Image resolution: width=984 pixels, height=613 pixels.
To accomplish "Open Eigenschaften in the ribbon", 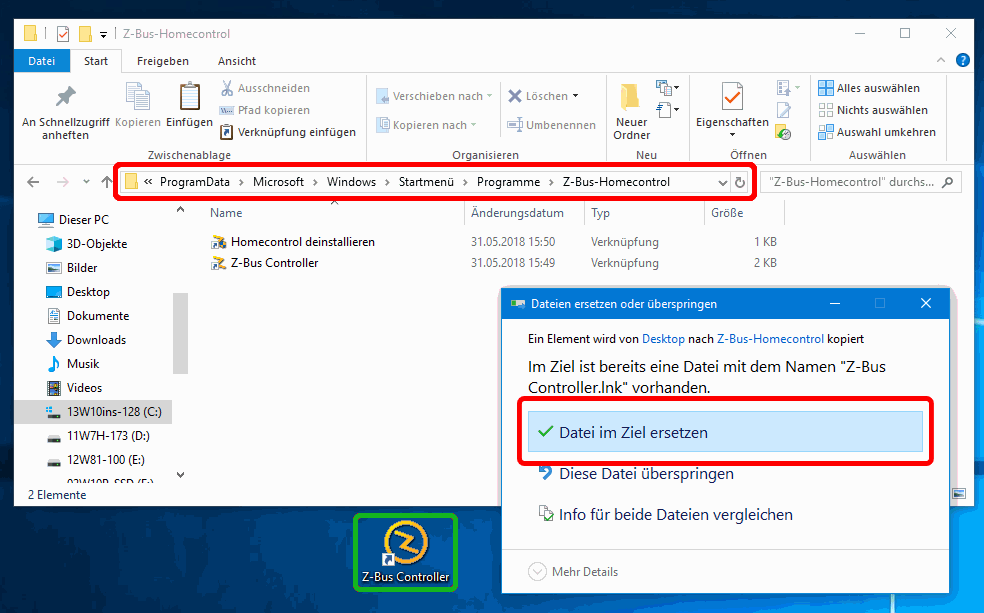I will [732, 97].
